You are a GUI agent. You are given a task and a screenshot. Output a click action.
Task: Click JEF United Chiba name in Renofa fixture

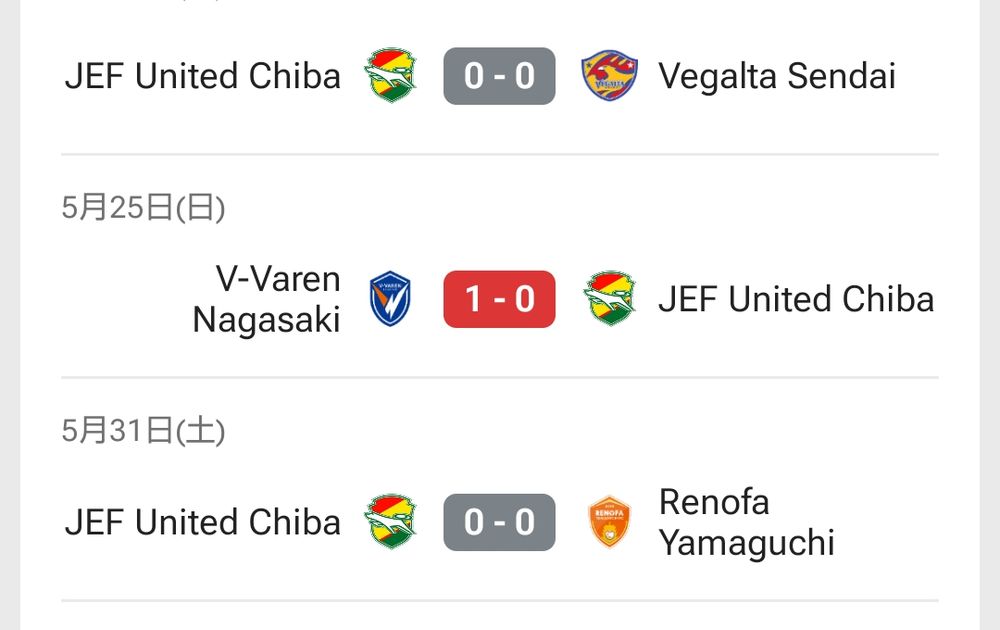(x=203, y=522)
